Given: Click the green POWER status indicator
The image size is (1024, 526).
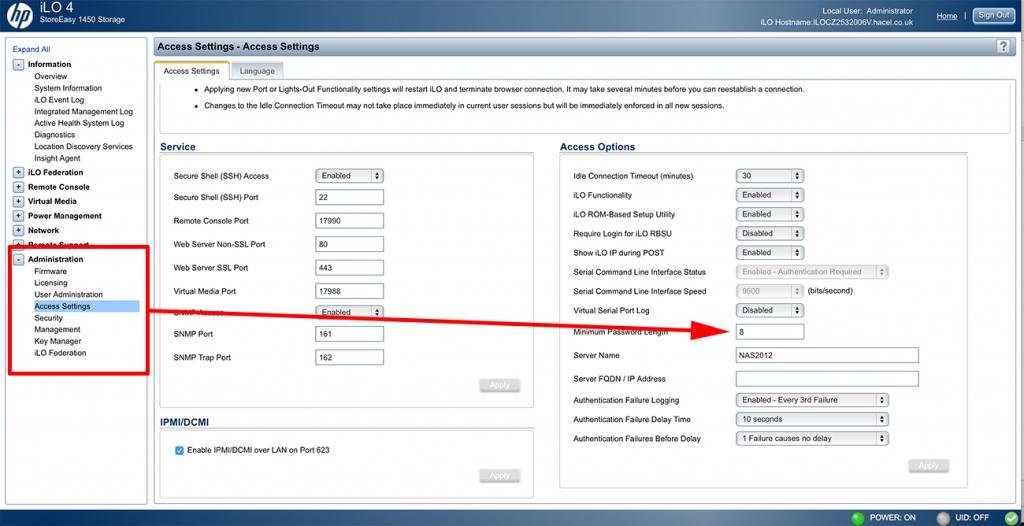Looking at the screenshot, I should [857, 518].
